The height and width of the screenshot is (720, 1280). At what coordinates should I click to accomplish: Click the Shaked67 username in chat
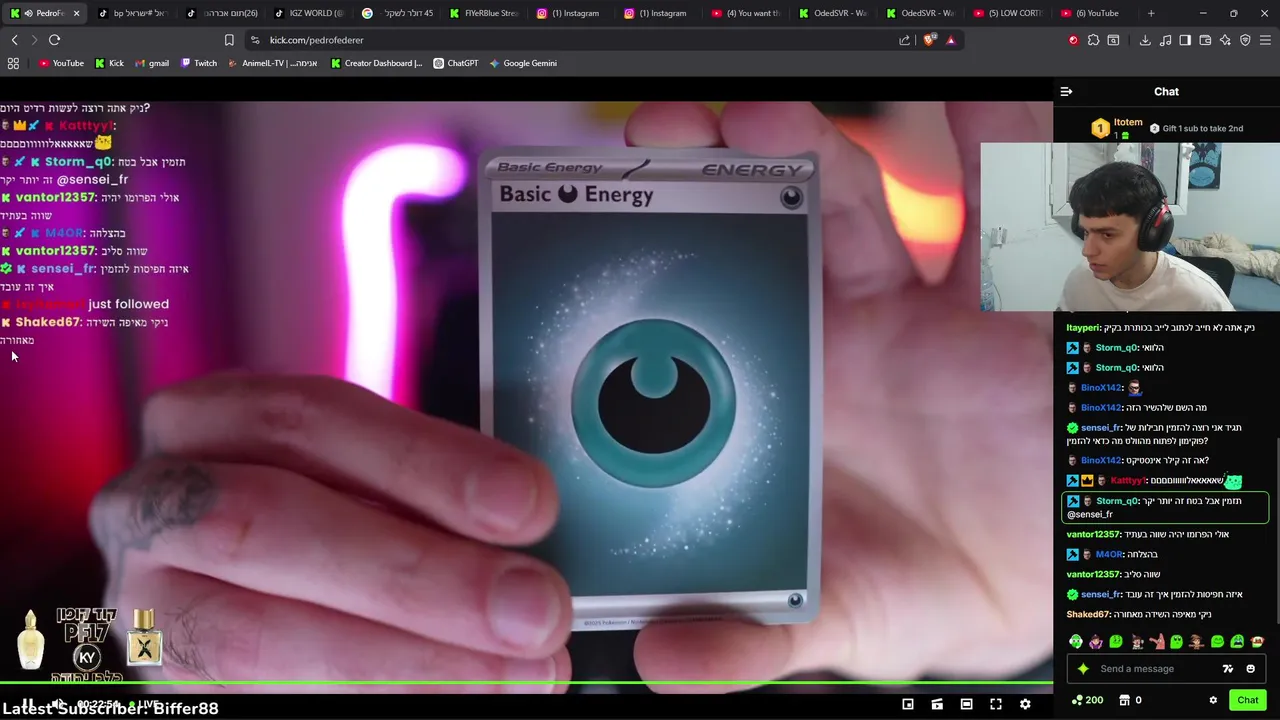point(1088,614)
